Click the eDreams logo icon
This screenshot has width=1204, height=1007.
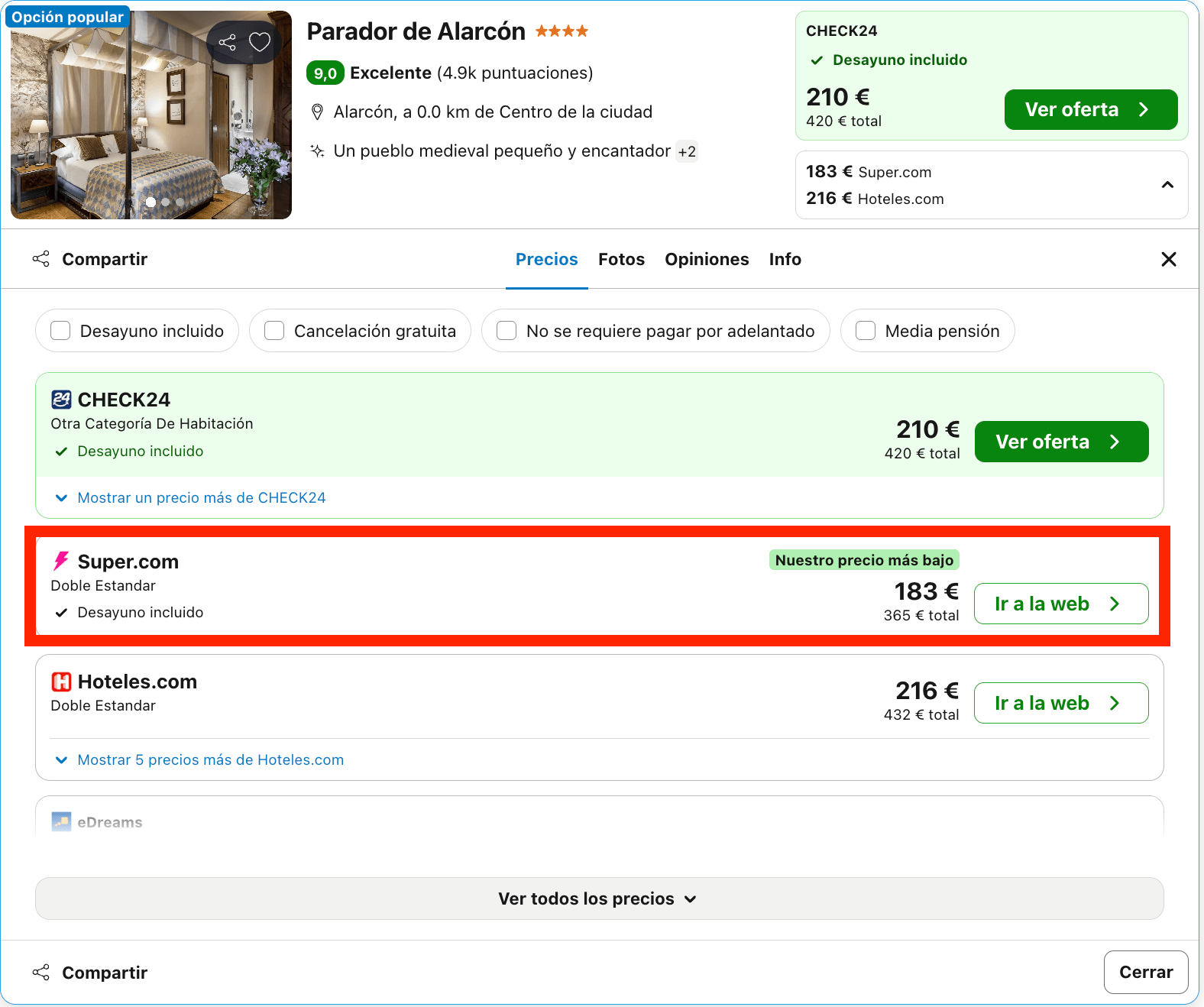point(61,822)
